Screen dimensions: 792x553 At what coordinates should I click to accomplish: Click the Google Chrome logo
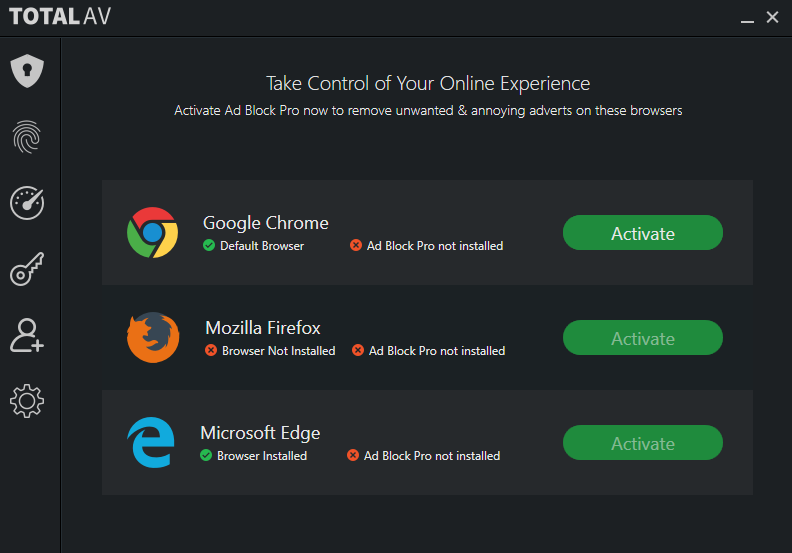pos(153,232)
